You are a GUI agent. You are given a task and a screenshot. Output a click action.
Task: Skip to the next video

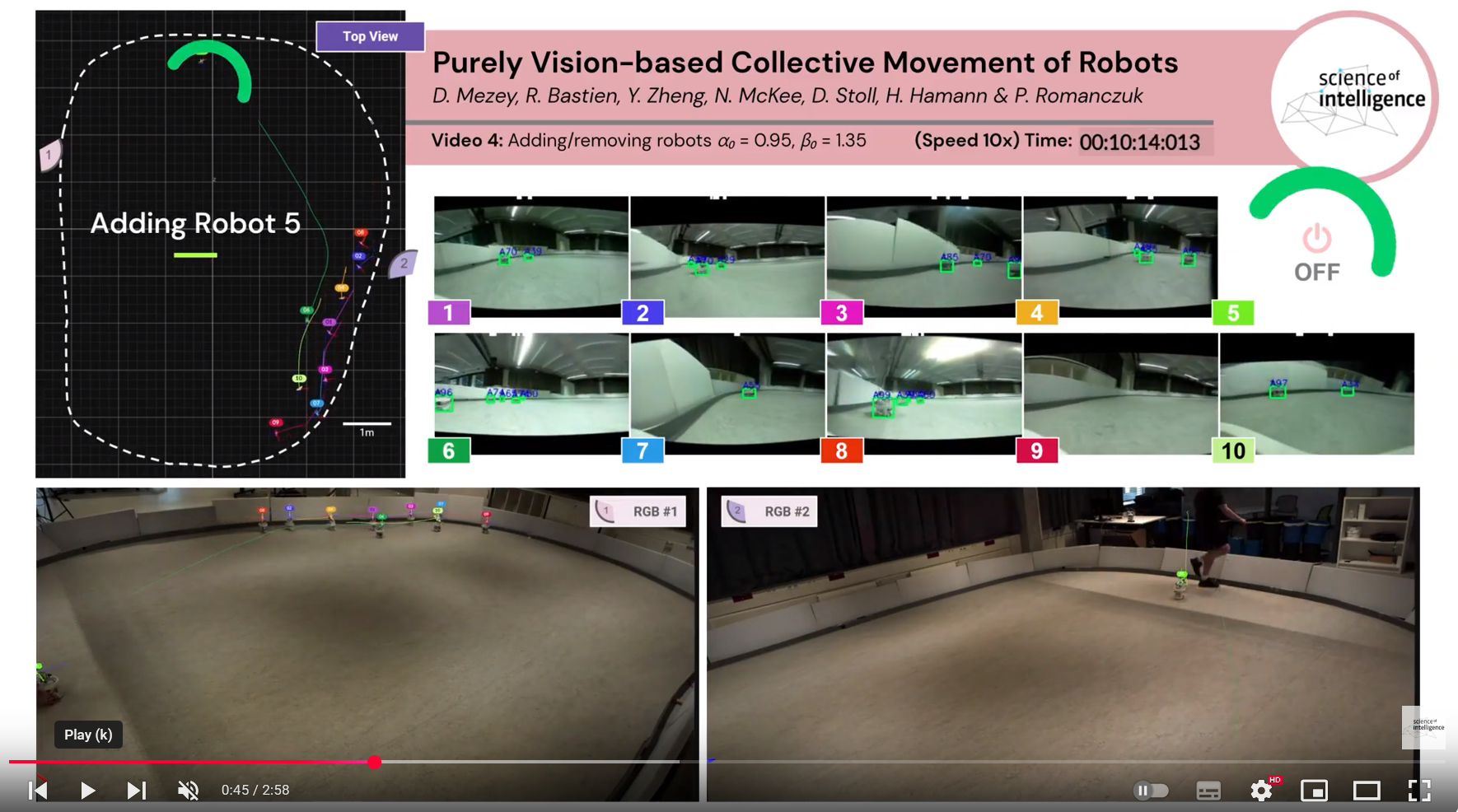pos(137,791)
